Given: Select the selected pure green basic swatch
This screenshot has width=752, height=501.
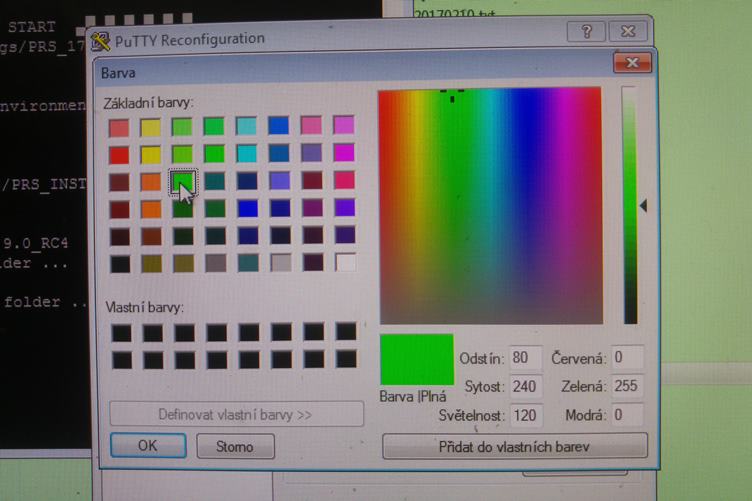Looking at the screenshot, I should [x=183, y=182].
